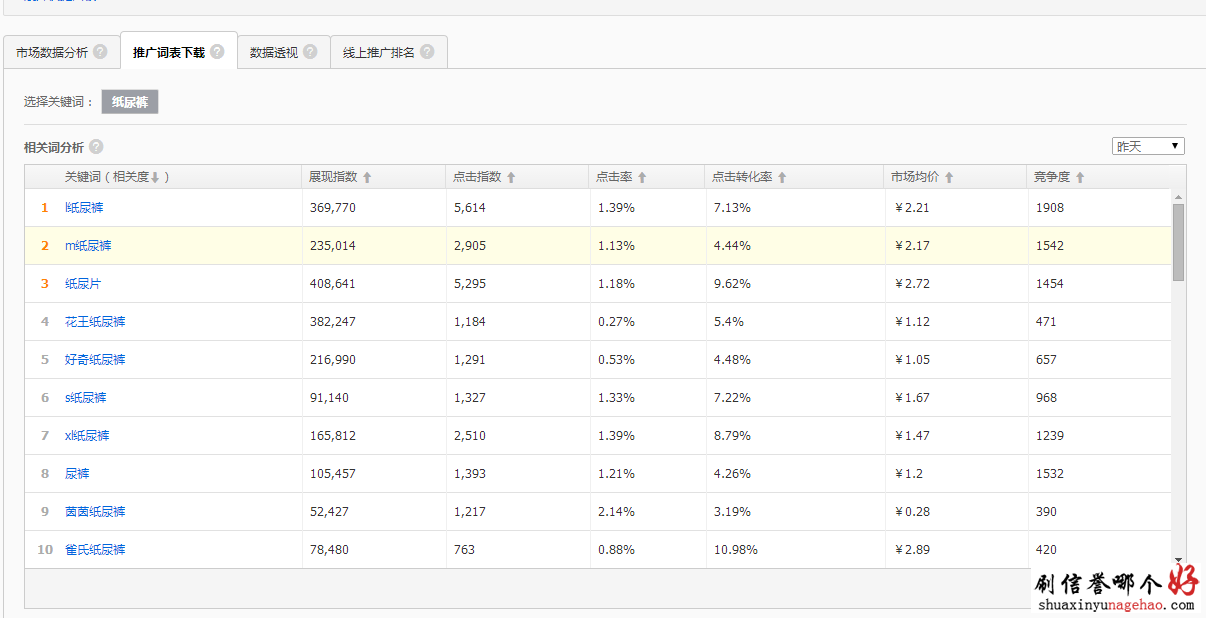Open the 花王纸尿裤 keyword link

click(95, 322)
